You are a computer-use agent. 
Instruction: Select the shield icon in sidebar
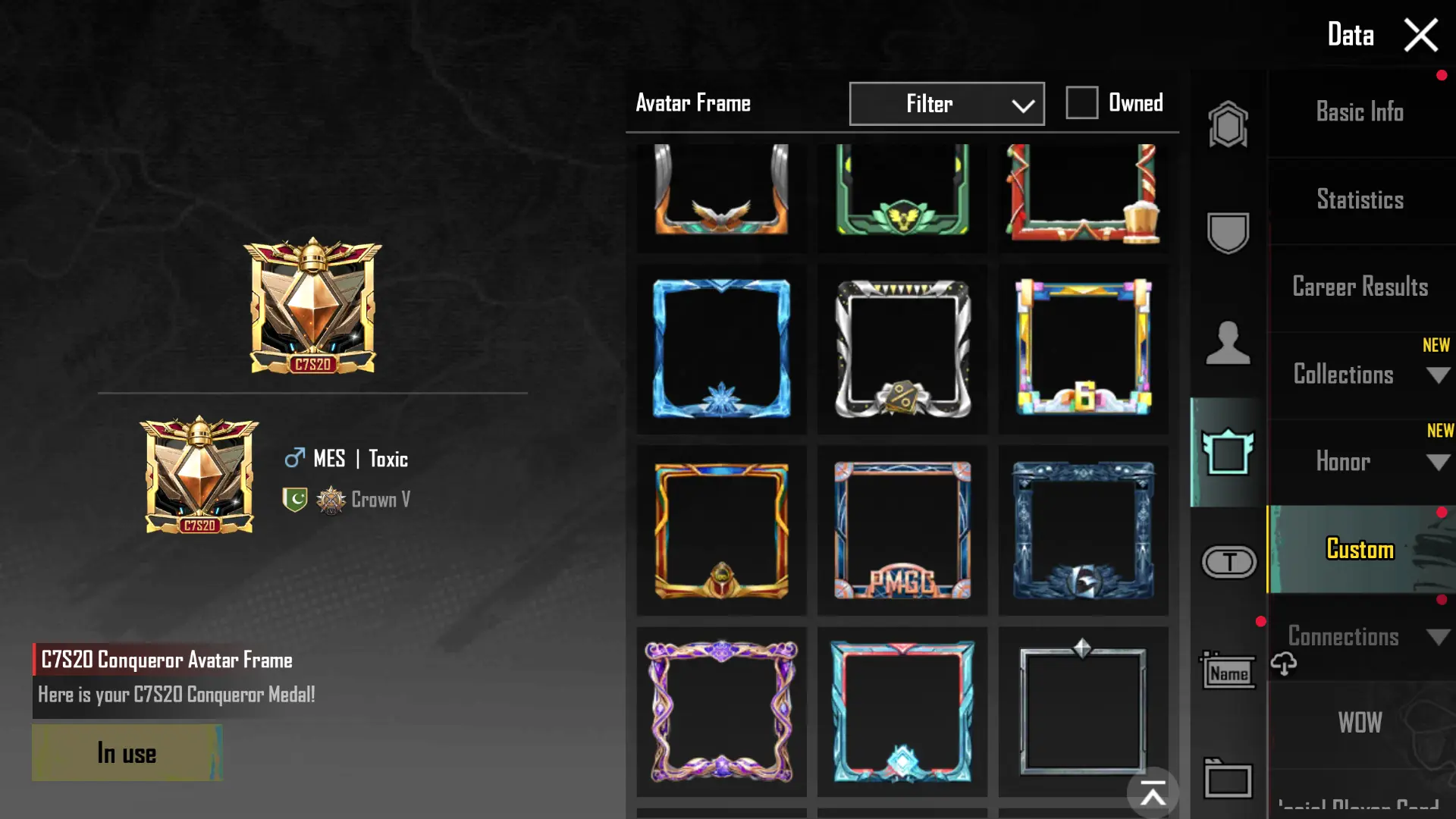coord(1228,232)
